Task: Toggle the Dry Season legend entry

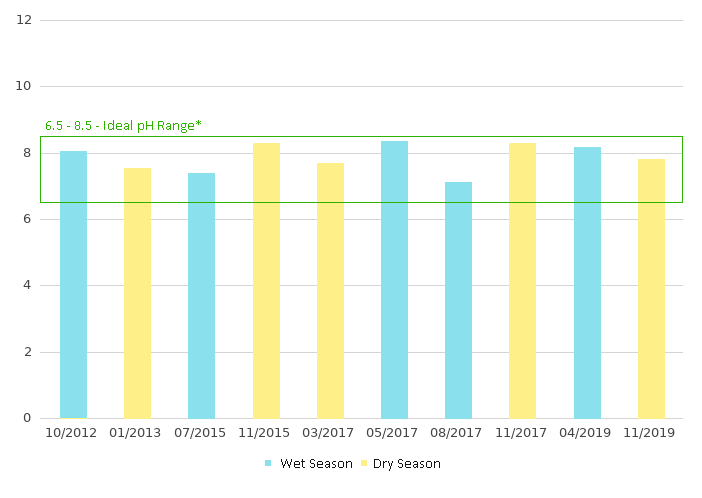Action: pos(407,464)
